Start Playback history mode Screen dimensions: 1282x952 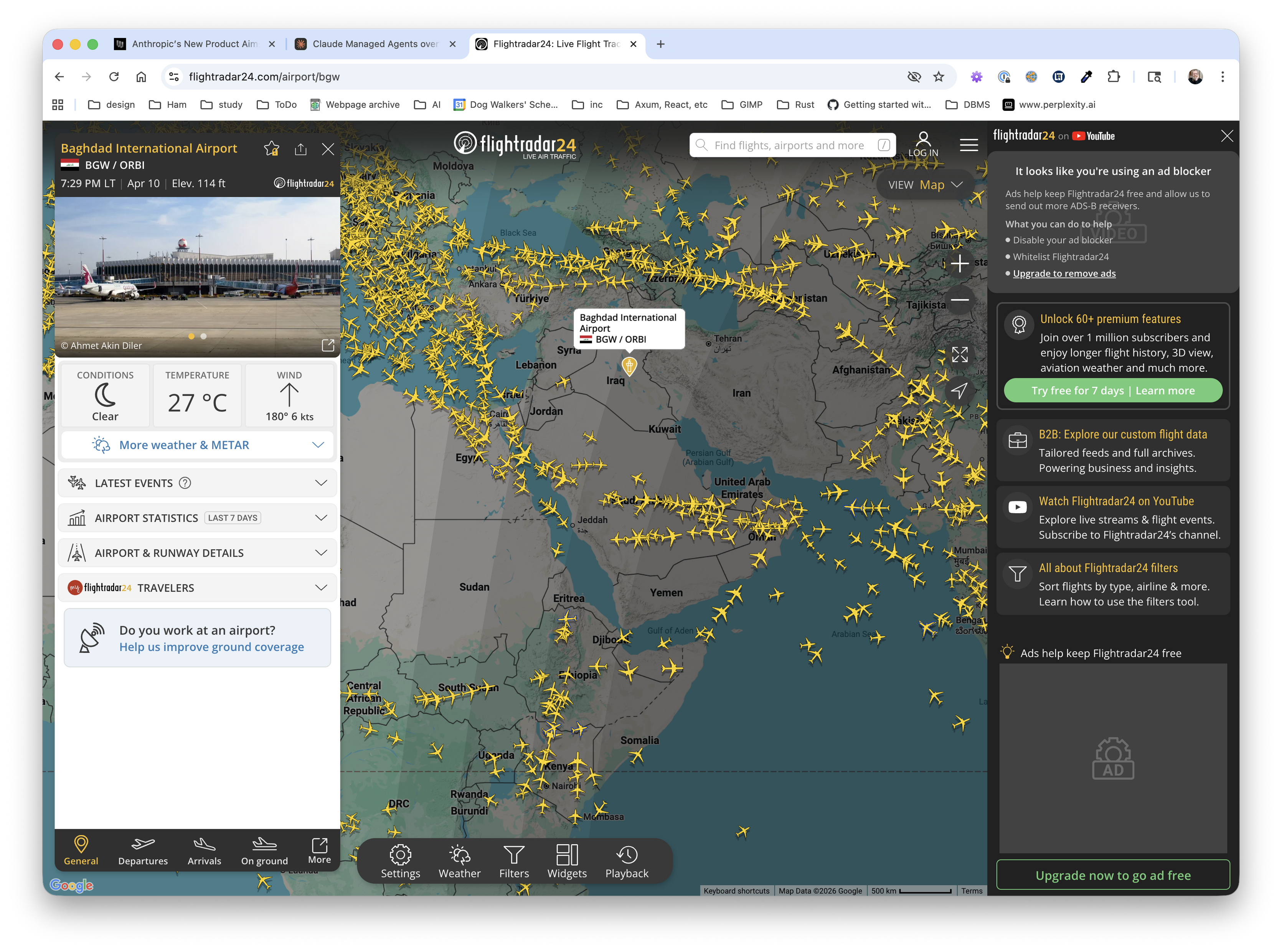click(x=627, y=862)
